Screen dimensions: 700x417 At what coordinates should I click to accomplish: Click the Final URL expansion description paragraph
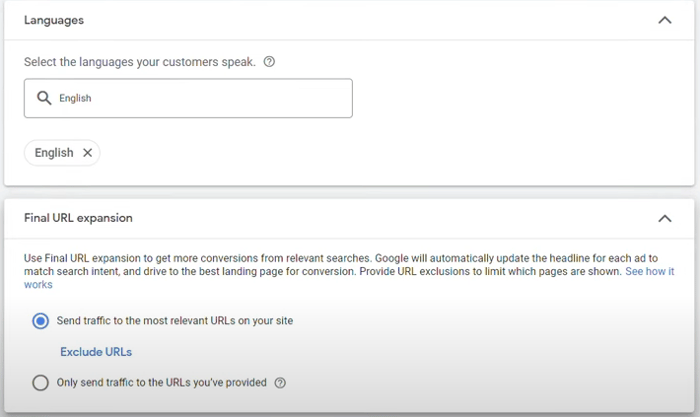(x=349, y=271)
